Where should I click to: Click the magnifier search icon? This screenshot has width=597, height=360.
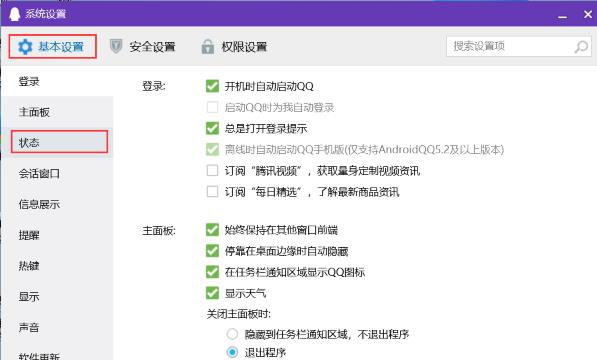tap(581, 46)
